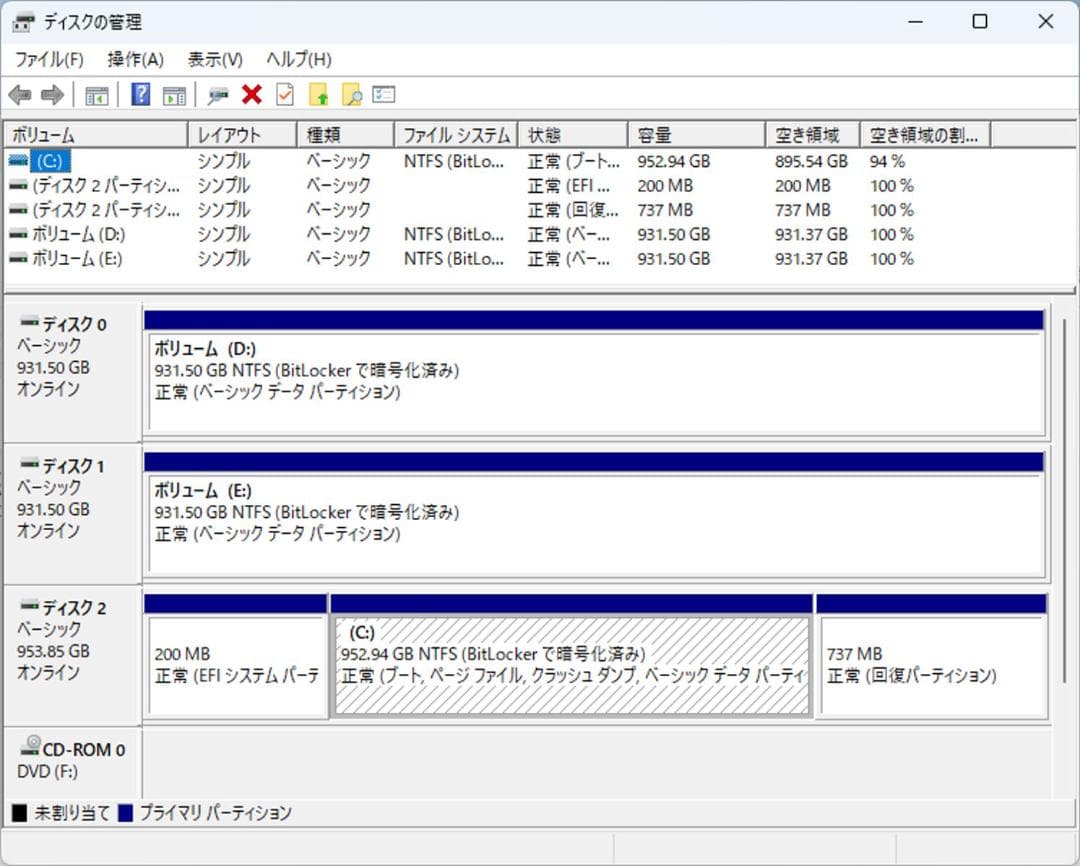The image size is (1080, 866).
Task: Click the red X delete volume icon
Action: pyautogui.click(x=250, y=94)
